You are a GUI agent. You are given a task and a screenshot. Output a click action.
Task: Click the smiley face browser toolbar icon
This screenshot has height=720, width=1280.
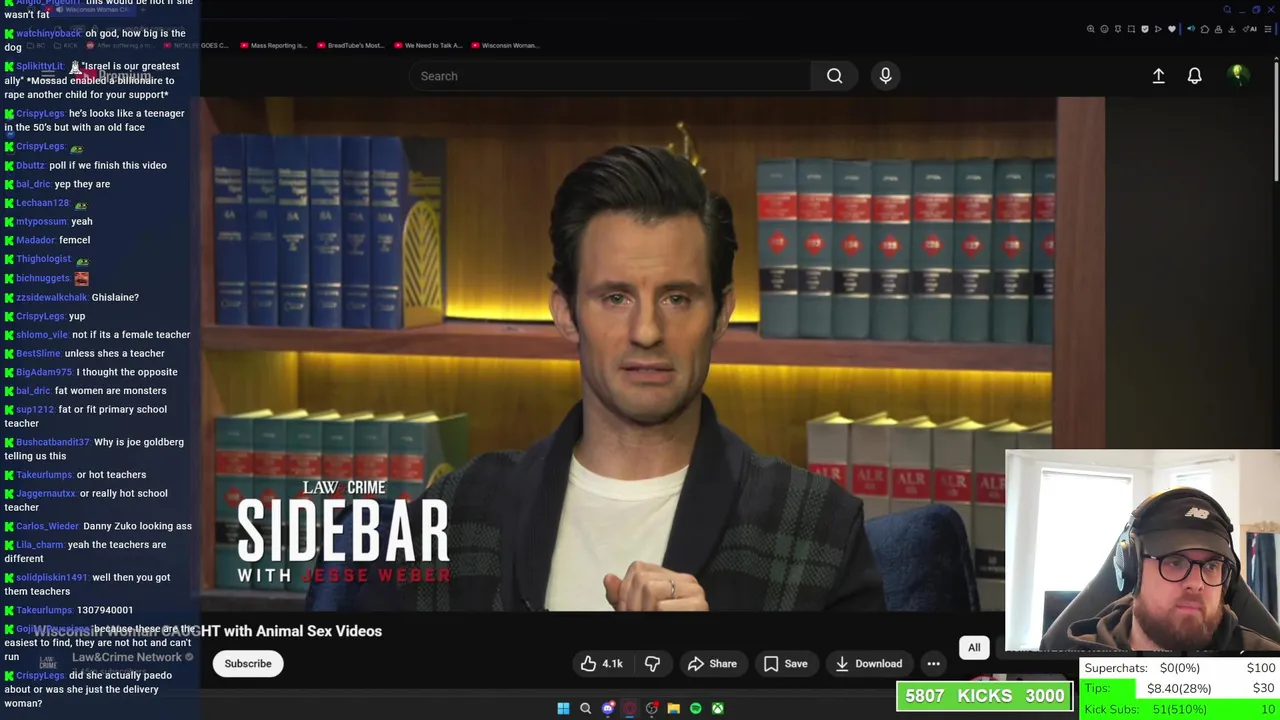pos(1104,29)
